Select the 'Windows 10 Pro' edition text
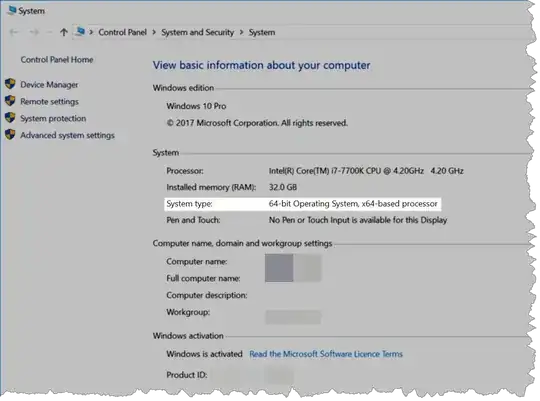Viewport: 540px width, 401px height. point(196,106)
